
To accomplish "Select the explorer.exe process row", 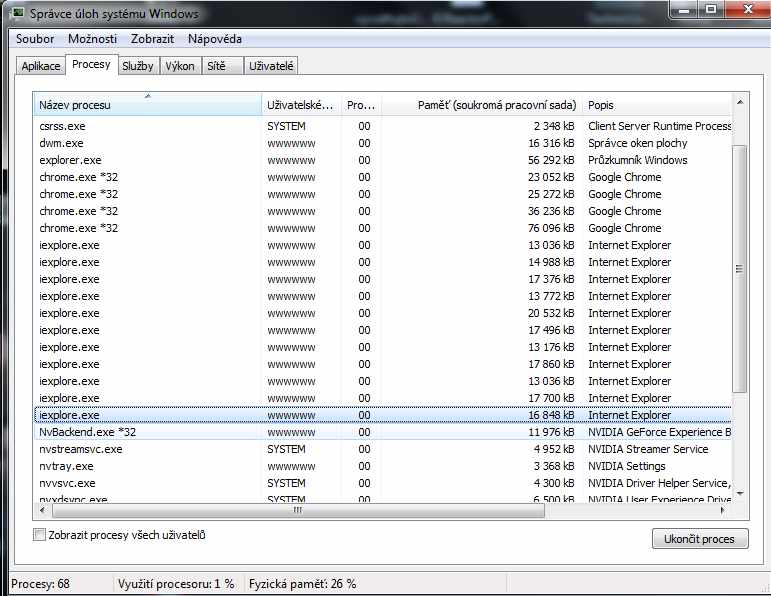I will pos(70,160).
